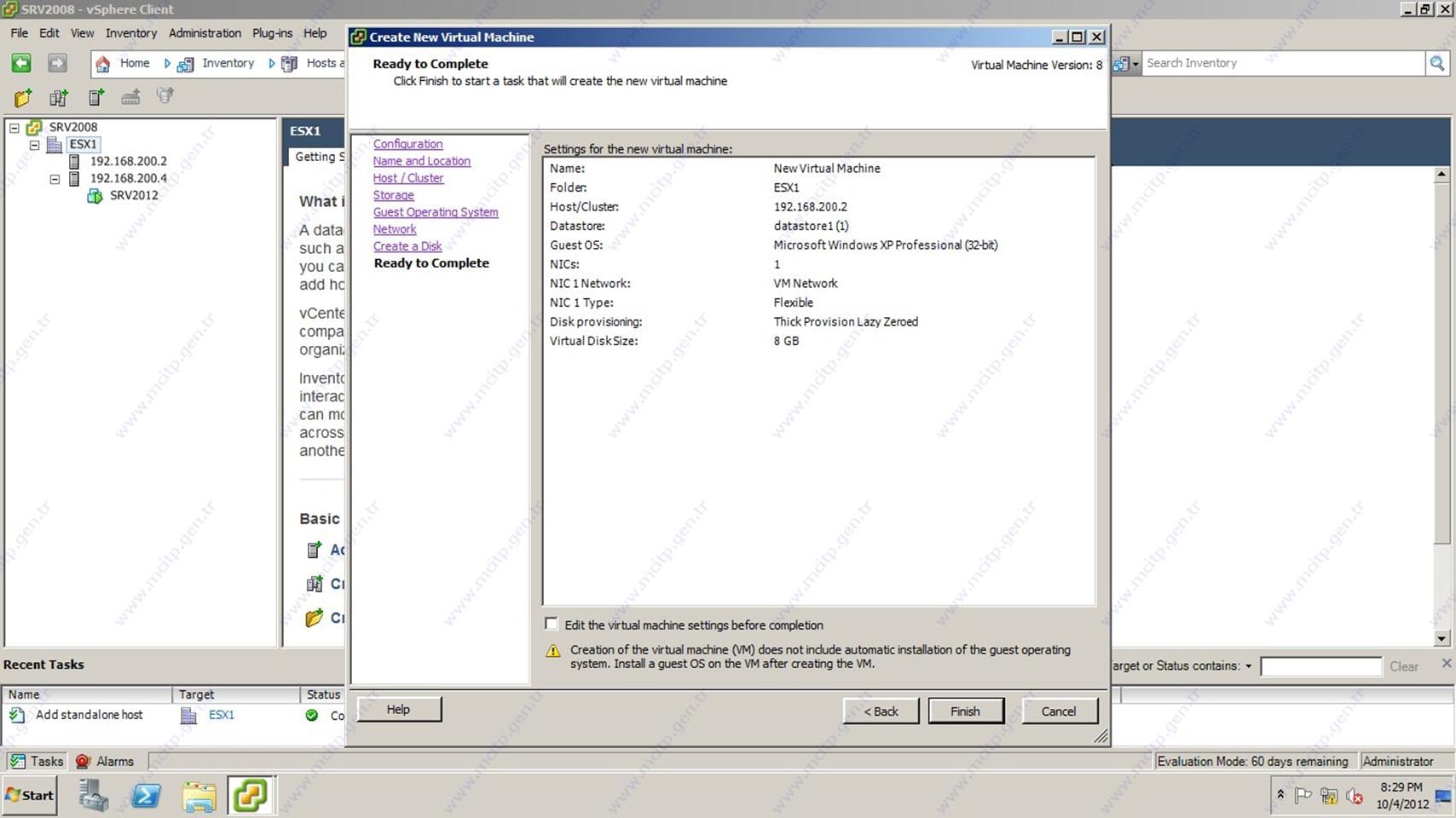Click the scrollbar down arrow of main pane
Viewport: 1456px width, 818px height.
pos(1442,638)
